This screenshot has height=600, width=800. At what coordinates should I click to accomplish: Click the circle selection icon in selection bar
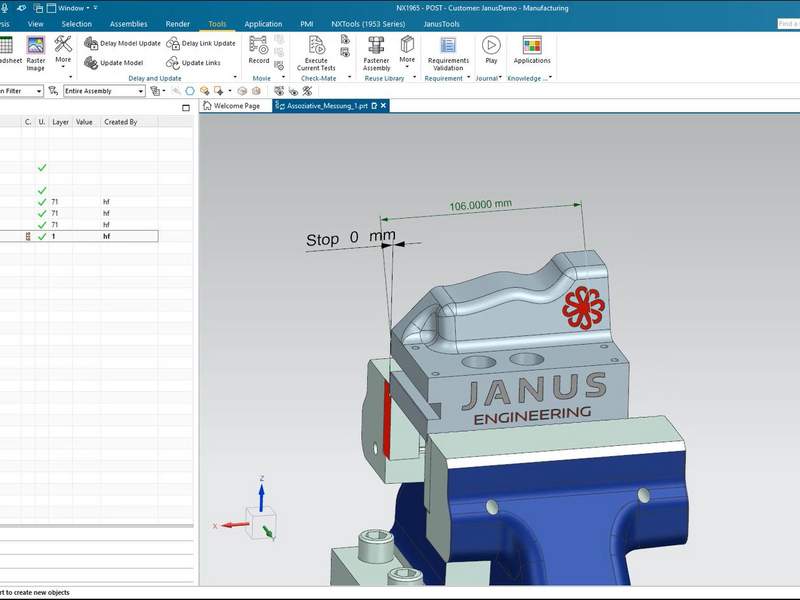pyautogui.click(x=190, y=91)
